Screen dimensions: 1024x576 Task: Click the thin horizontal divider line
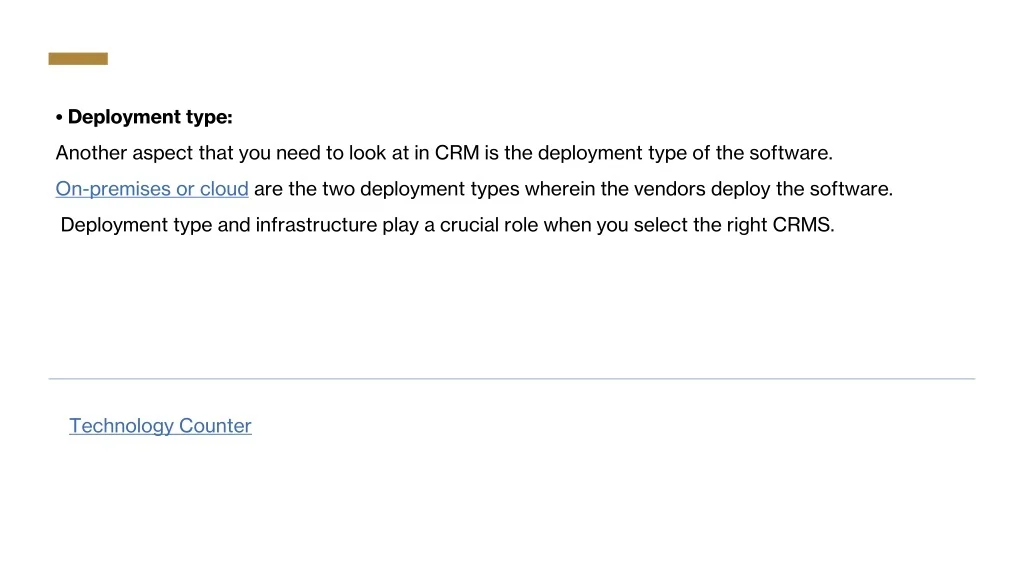pos(512,379)
